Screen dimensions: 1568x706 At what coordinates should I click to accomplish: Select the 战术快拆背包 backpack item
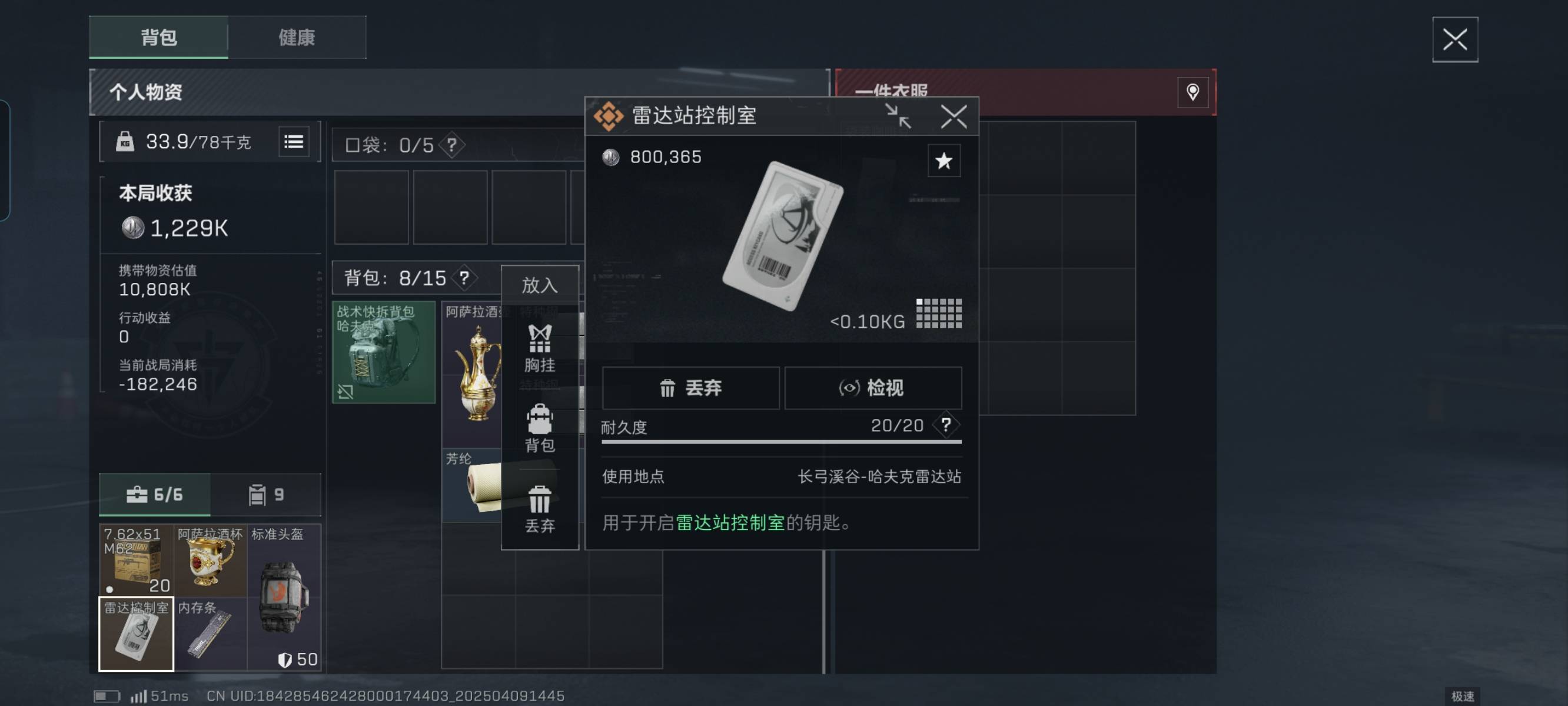384,352
